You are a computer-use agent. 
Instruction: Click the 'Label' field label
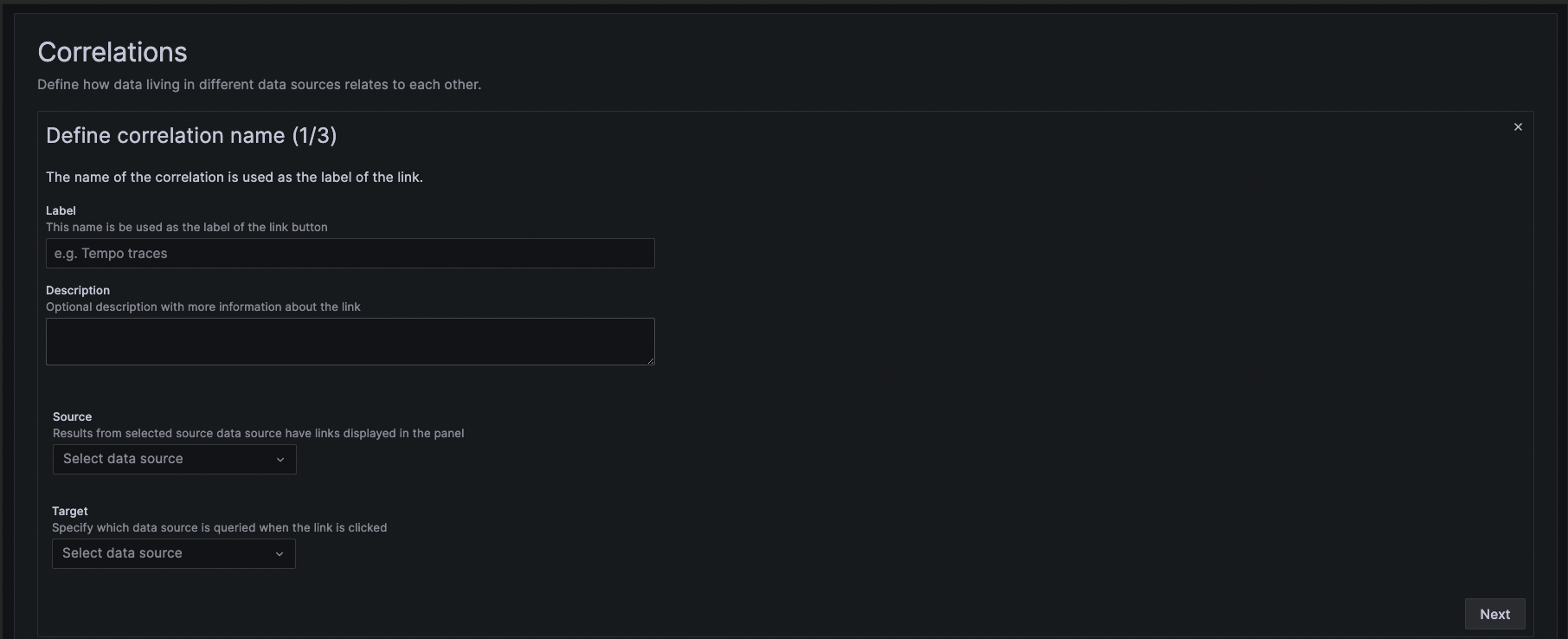coord(61,210)
